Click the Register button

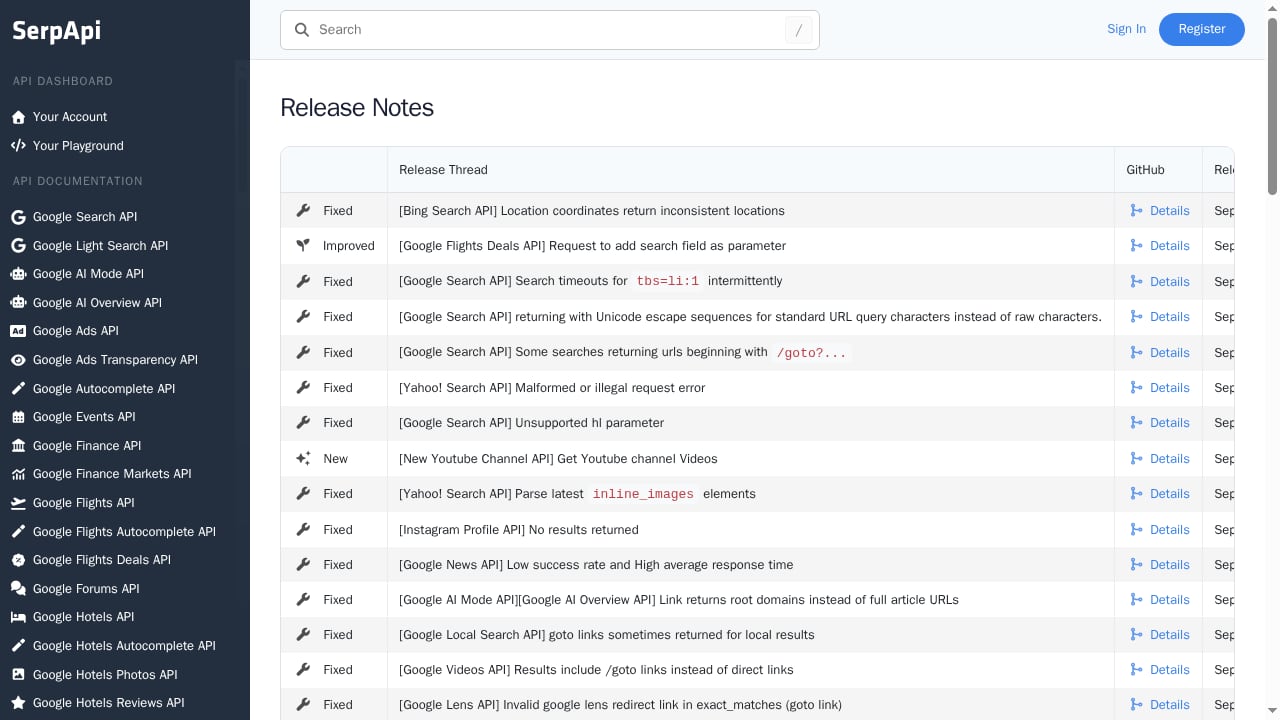tap(1202, 29)
